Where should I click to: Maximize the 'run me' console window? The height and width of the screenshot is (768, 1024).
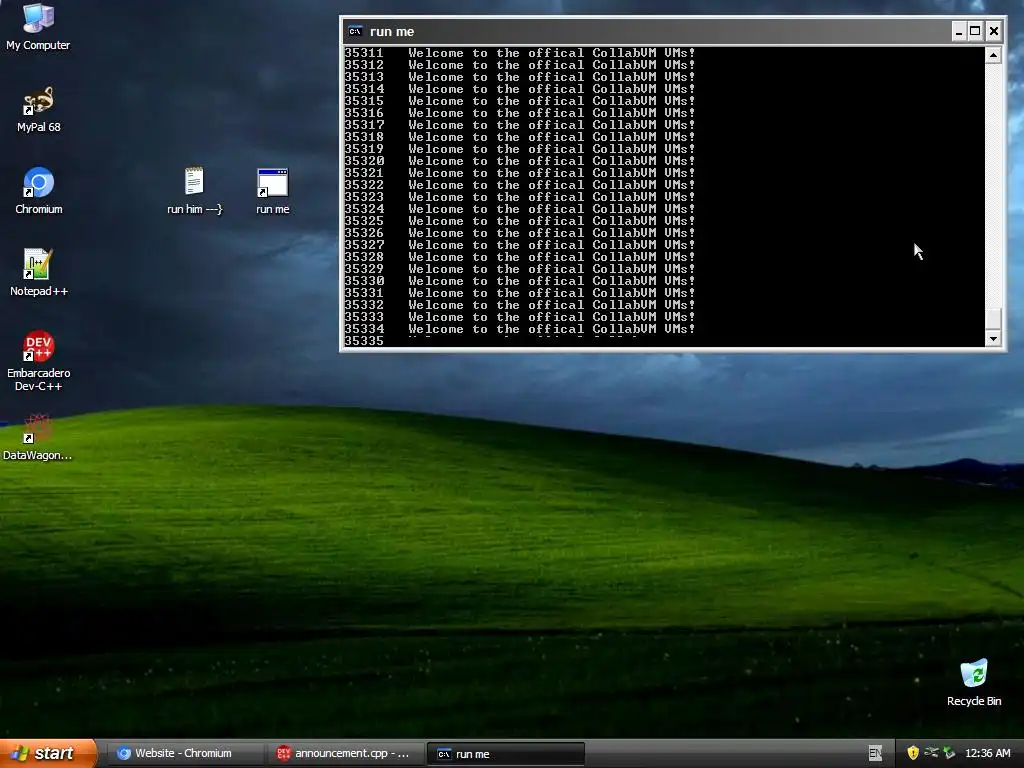pyautogui.click(x=975, y=31)
